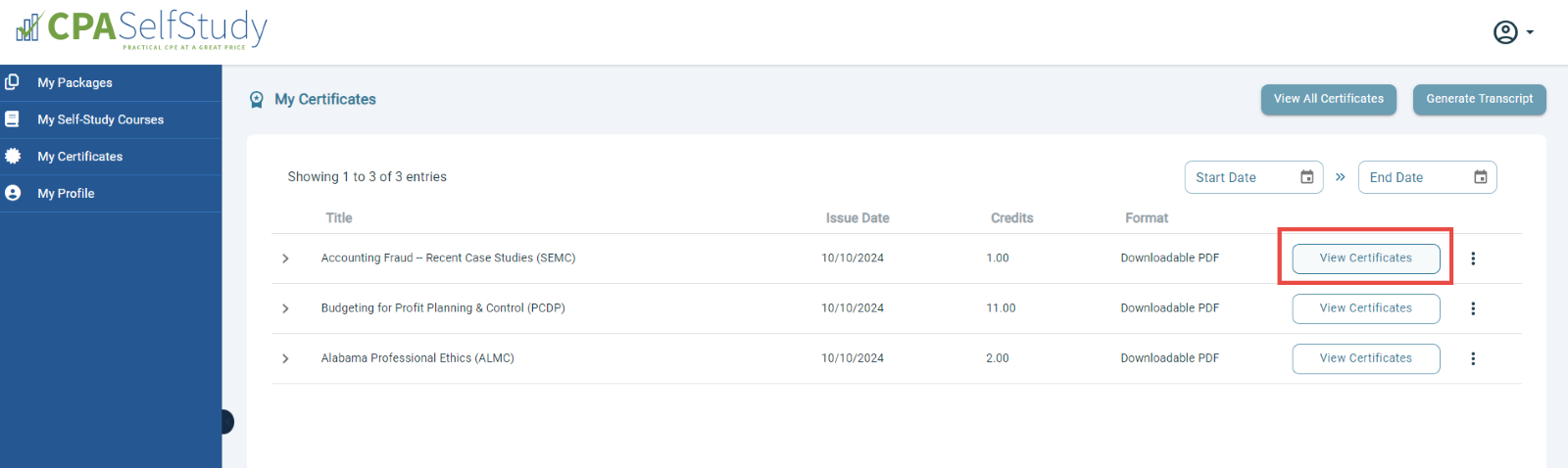The image size is (1568, 468).
Task: Click the double-arrow icon between date fields
Action: click(x=1340, y=177)
